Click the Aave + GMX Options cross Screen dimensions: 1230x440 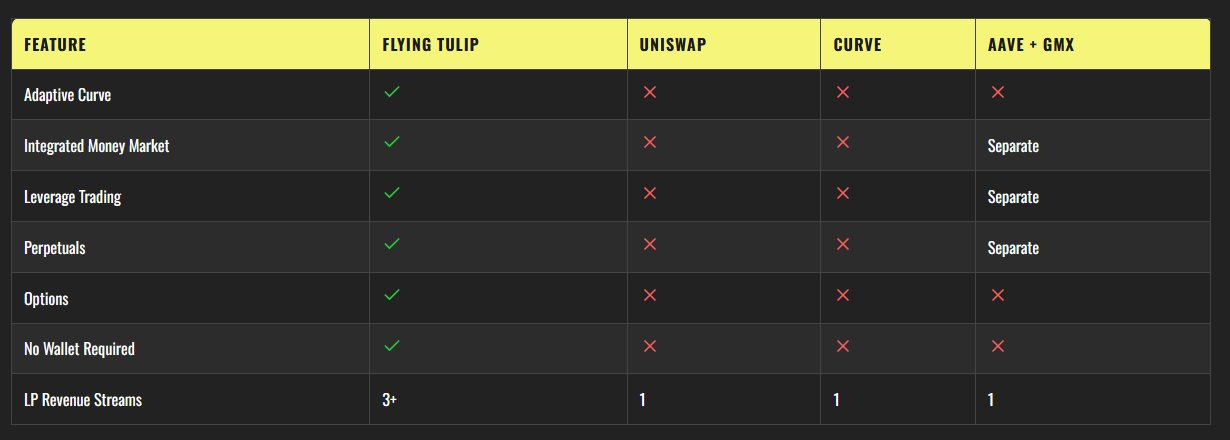(997, 295)
